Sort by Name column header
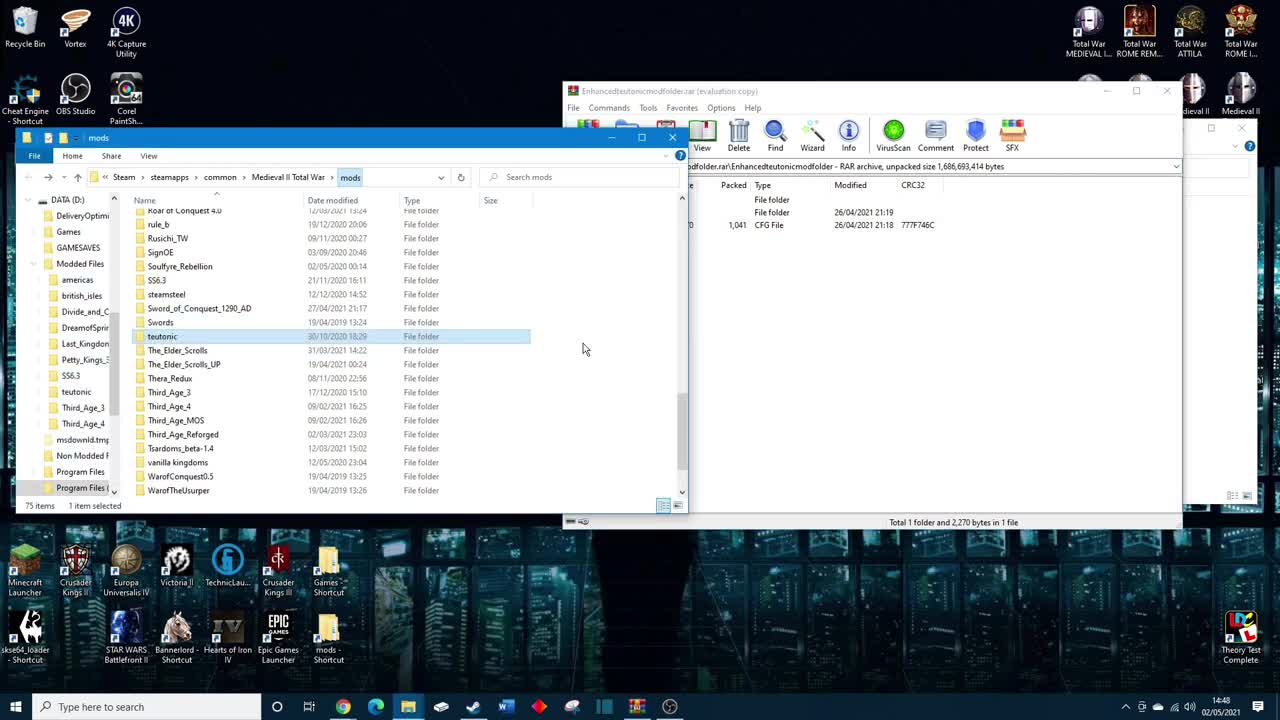1280x720 pixels. tap(216, 200)
